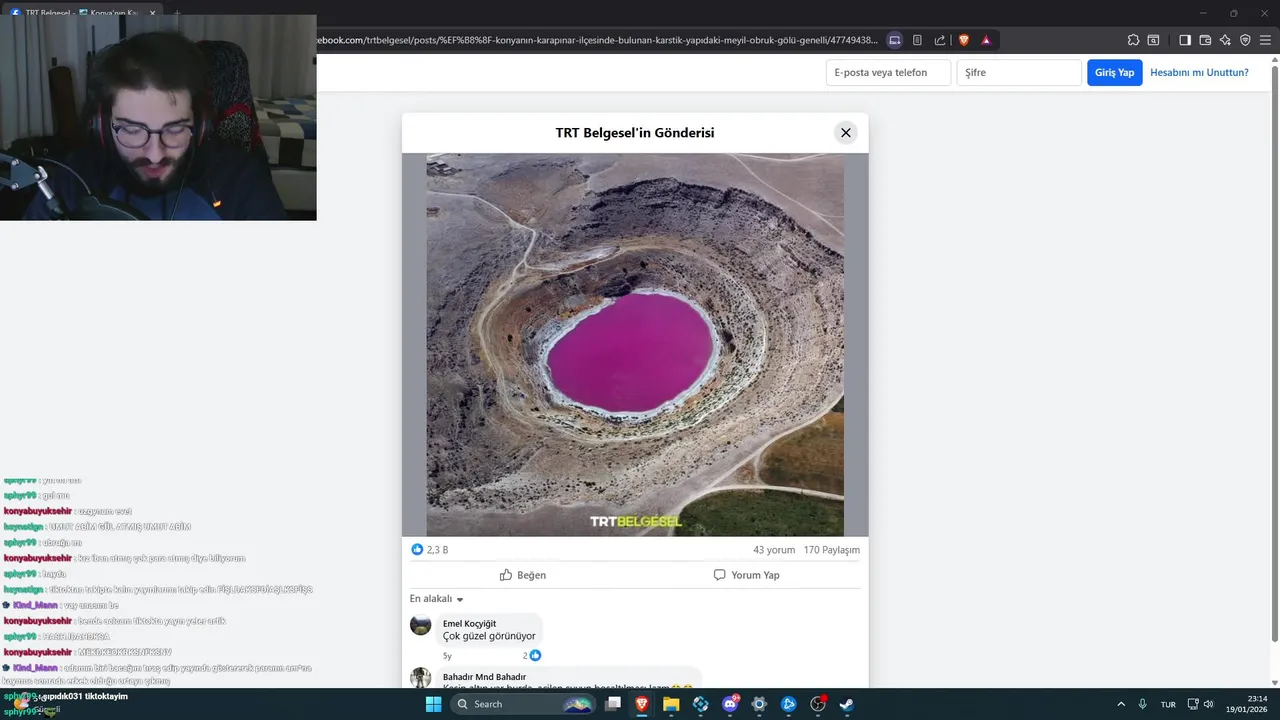Viewport: 1280px width, 720px height.
Task: Open the Discord taskbar icon
Action: (730, 704)
